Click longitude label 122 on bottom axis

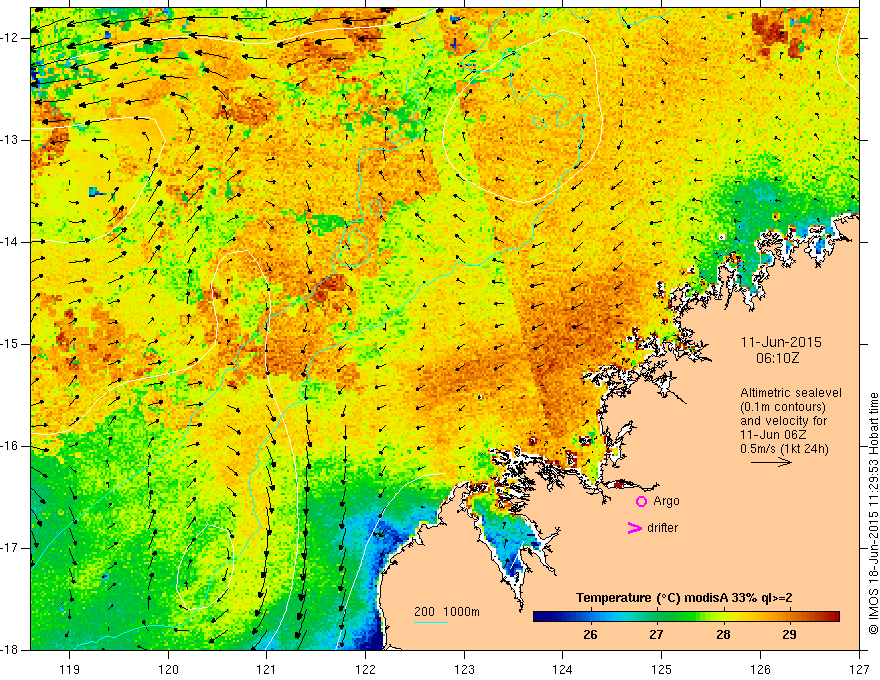coord(365,669)
